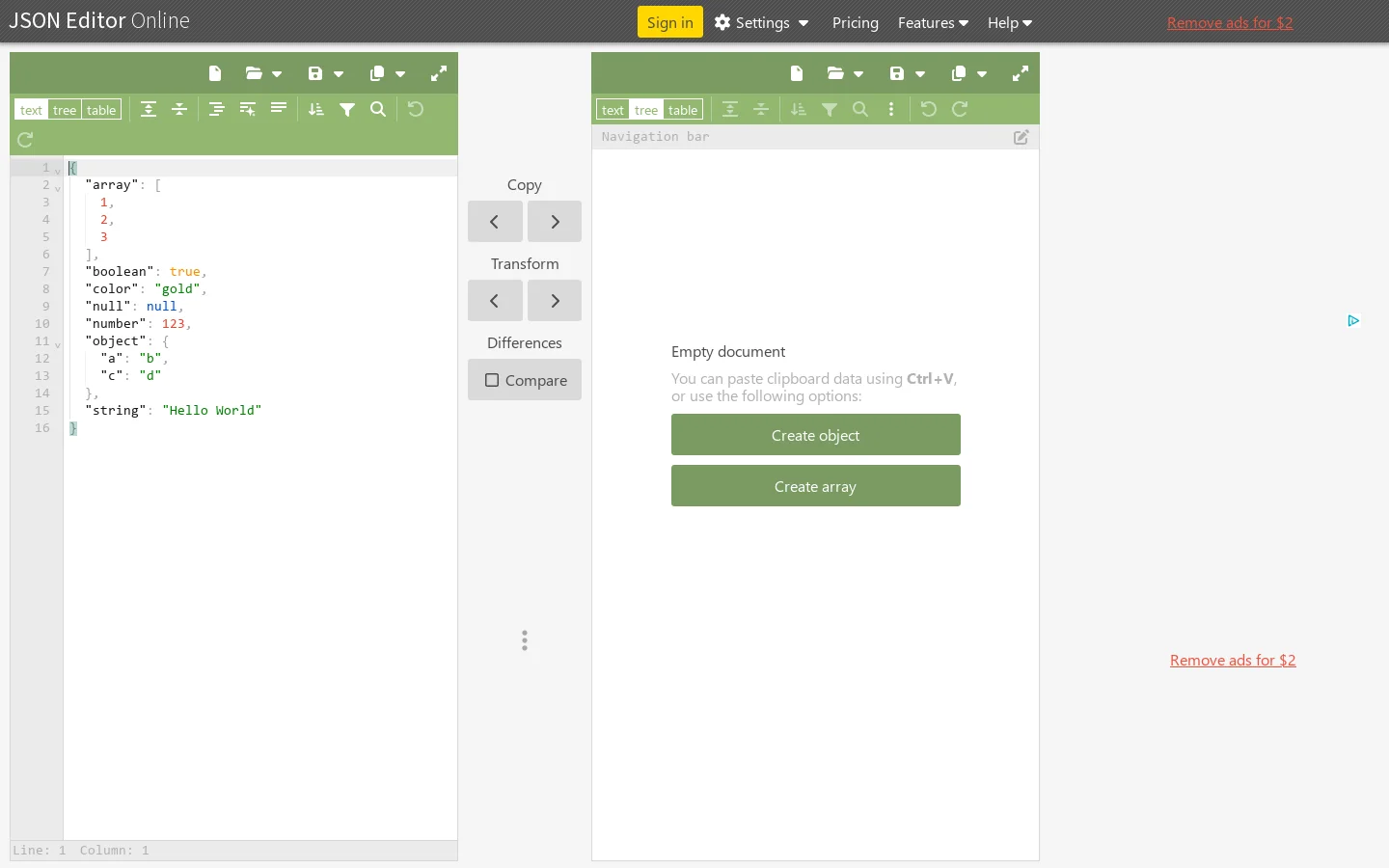Toggle fullscreen for the left panel
This screenshot has height=868, width=1389.
(439, 73)
